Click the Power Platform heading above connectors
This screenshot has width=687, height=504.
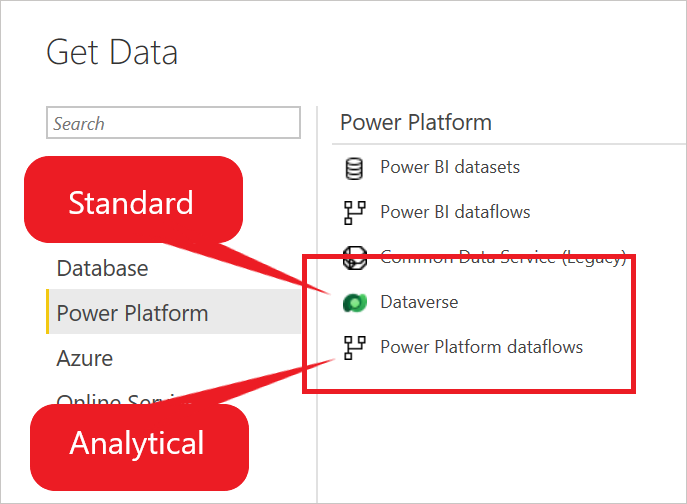[x=416, y=122]
